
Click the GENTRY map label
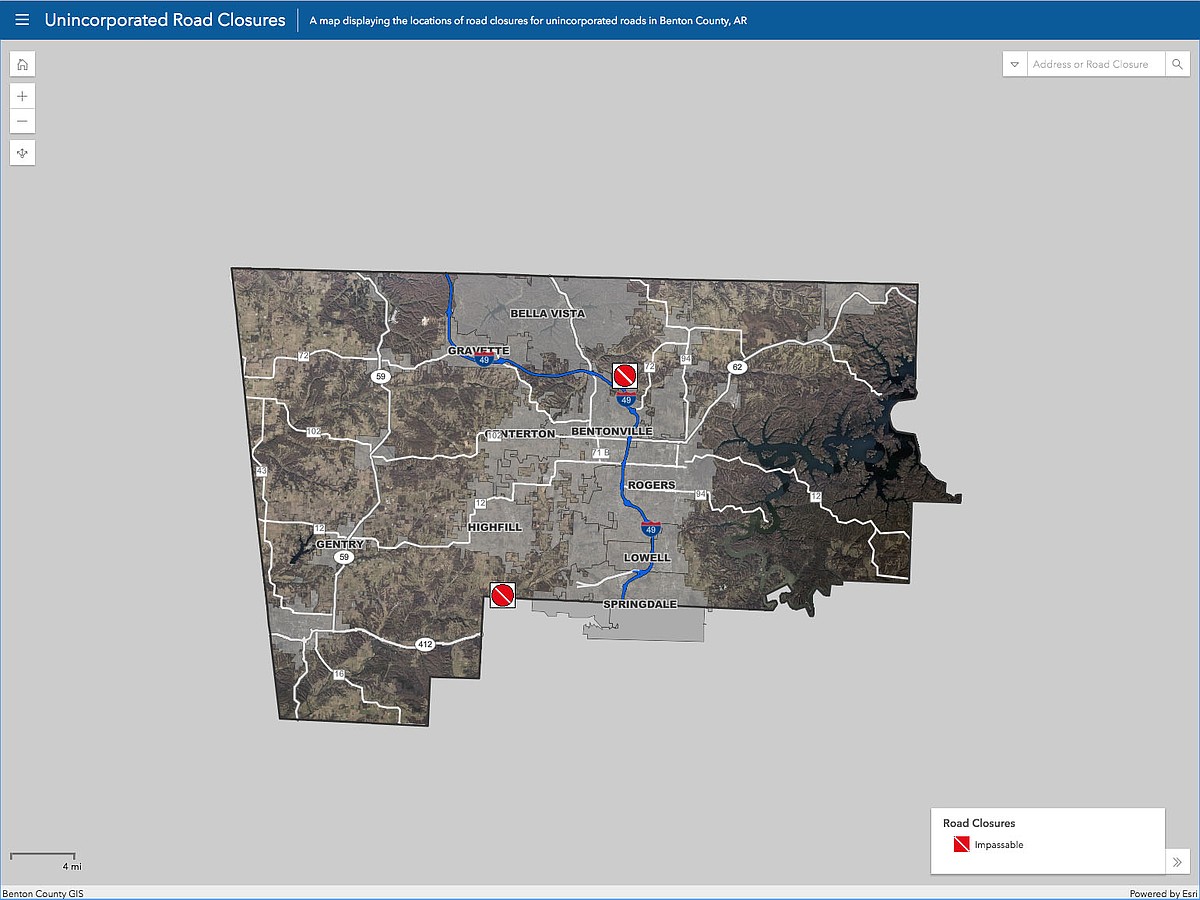[x=339, y=544]
